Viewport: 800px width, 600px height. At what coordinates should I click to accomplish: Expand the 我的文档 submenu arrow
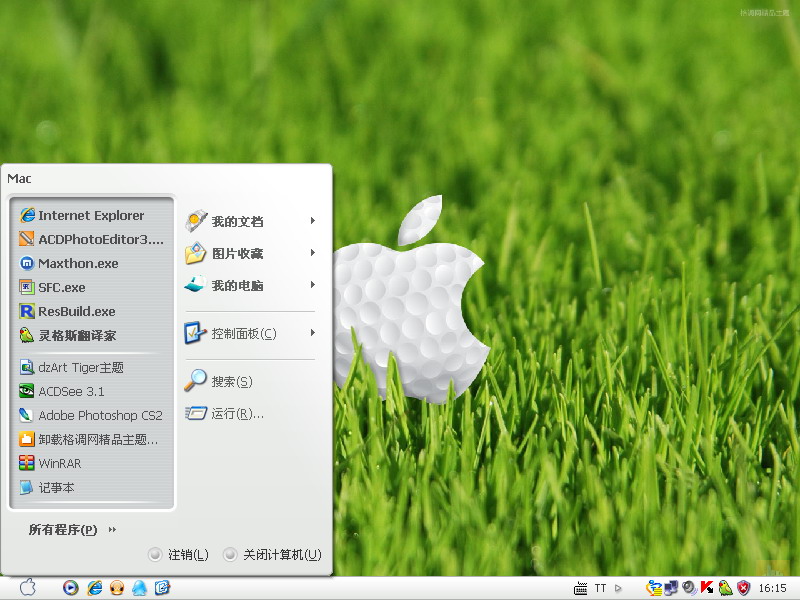[313, 221]
